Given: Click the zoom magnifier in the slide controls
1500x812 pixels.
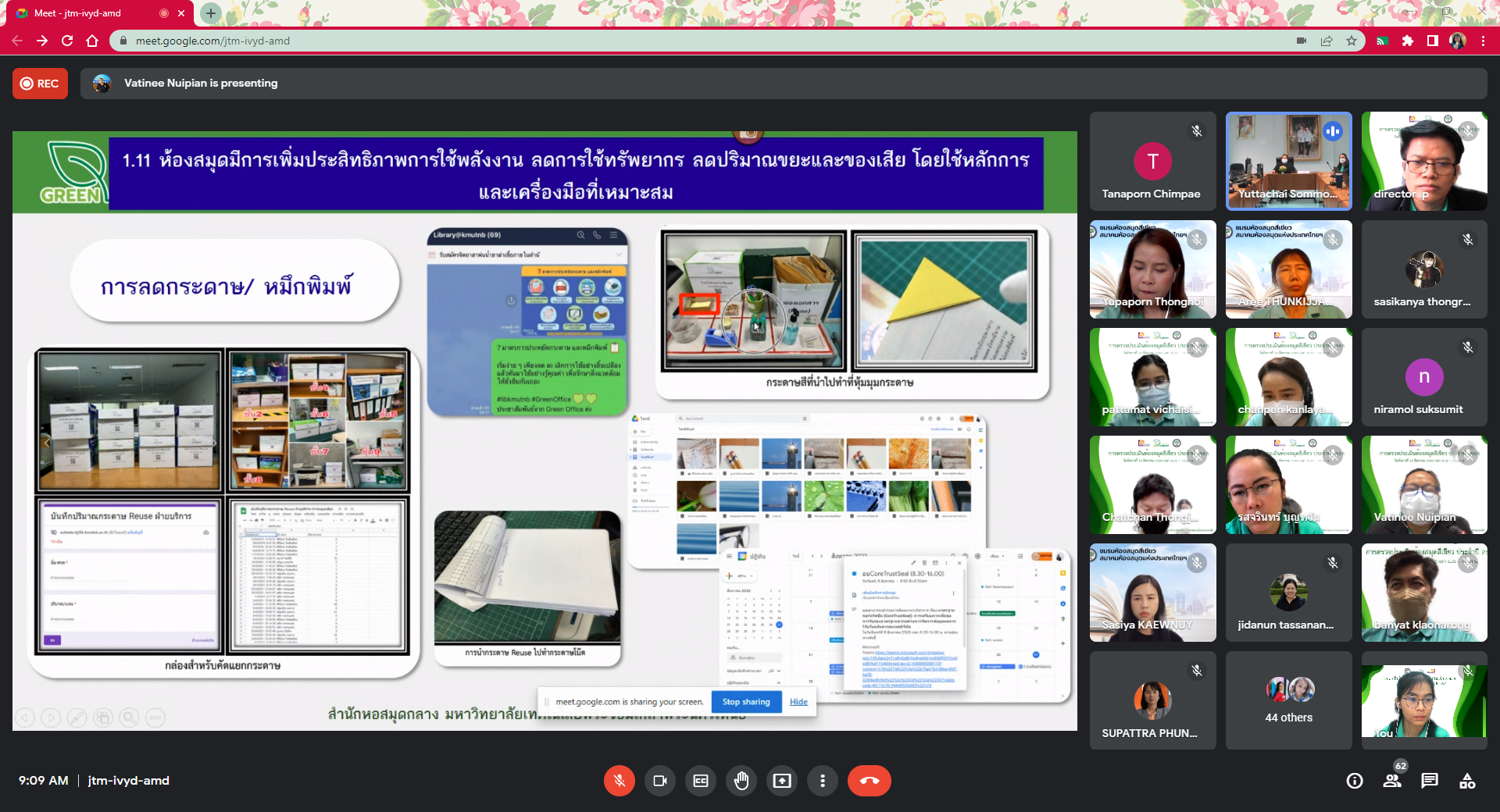Looking at the screenshot, I should click(129, 717).
